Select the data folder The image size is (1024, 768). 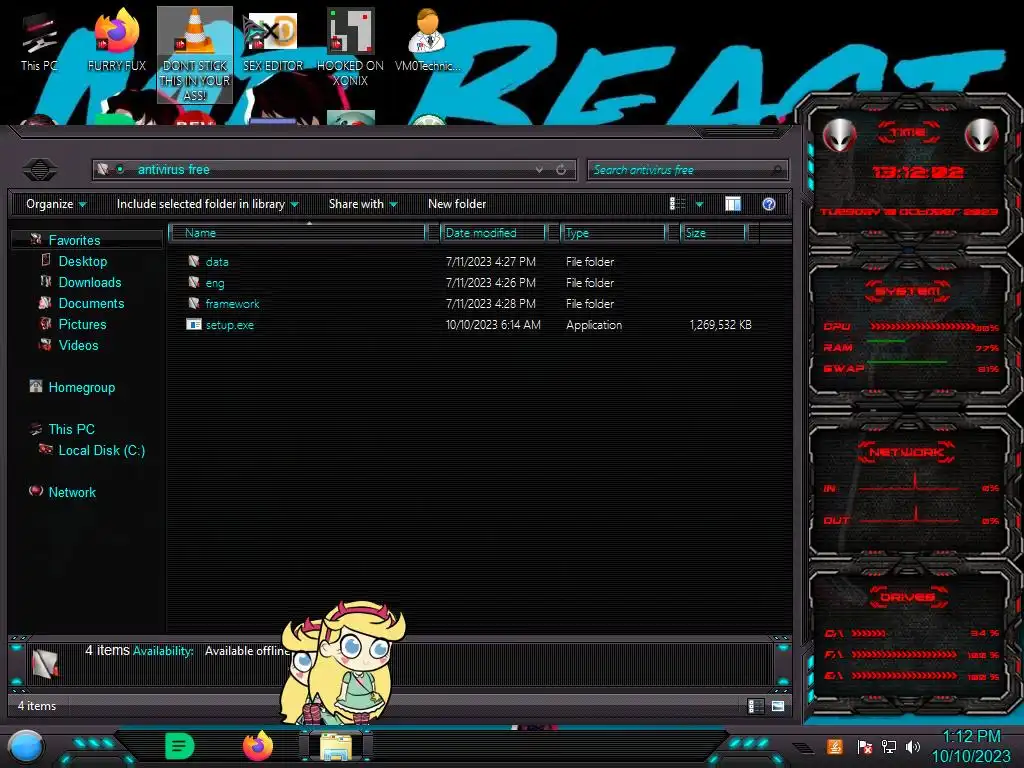217,262
